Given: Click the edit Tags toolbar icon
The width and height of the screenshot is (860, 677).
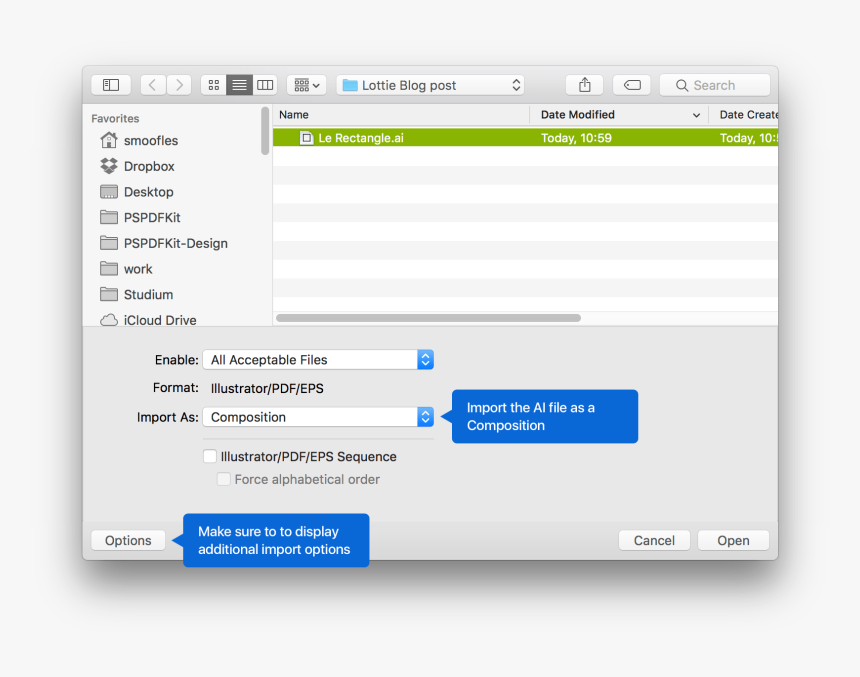Looking at the screenshot, I should point(632,85).
